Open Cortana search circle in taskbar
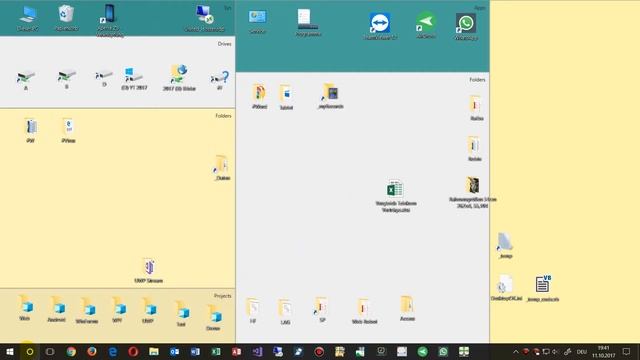The width and height of the screenshot is (640, 360). pyautogui.click(x=29, y=351)
